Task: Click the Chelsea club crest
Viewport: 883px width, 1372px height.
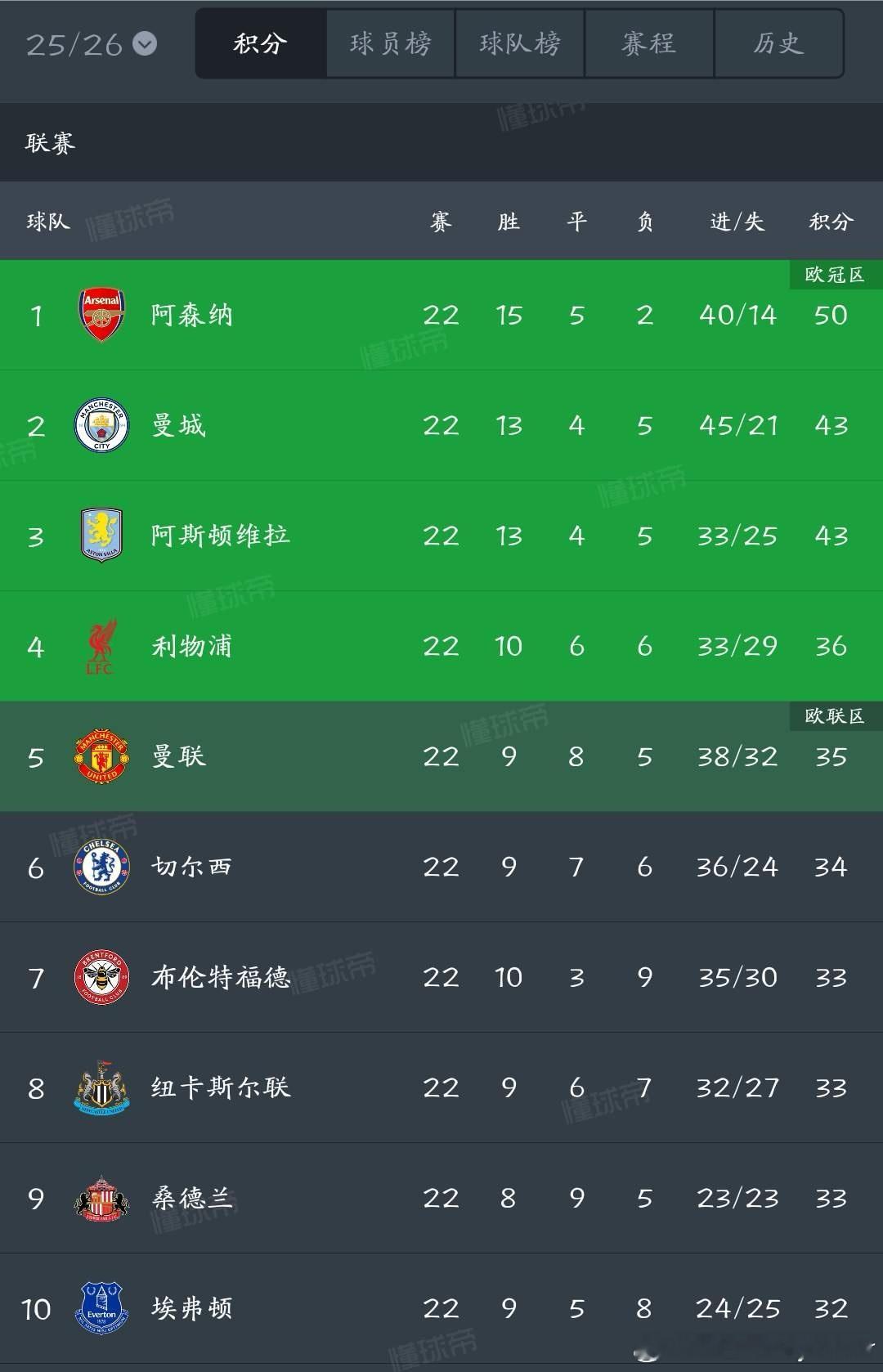Action: [101, 867]
